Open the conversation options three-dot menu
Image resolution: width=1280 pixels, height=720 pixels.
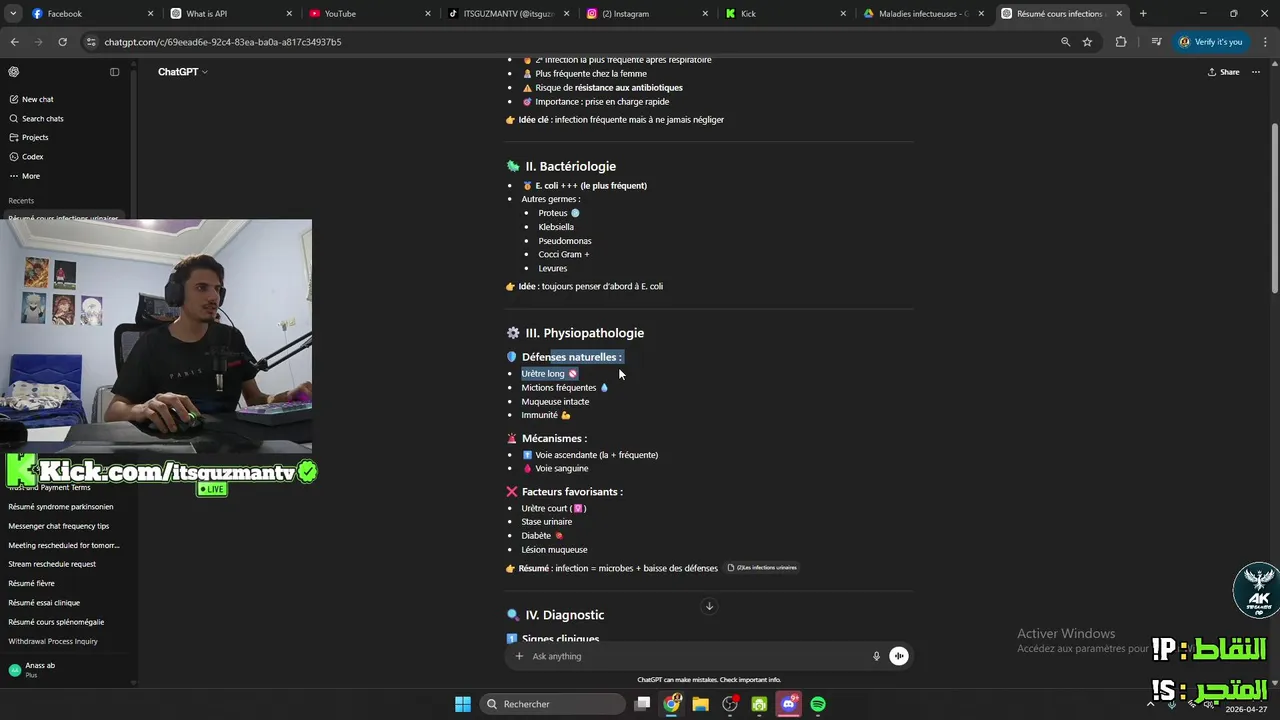coord(1256,72)
